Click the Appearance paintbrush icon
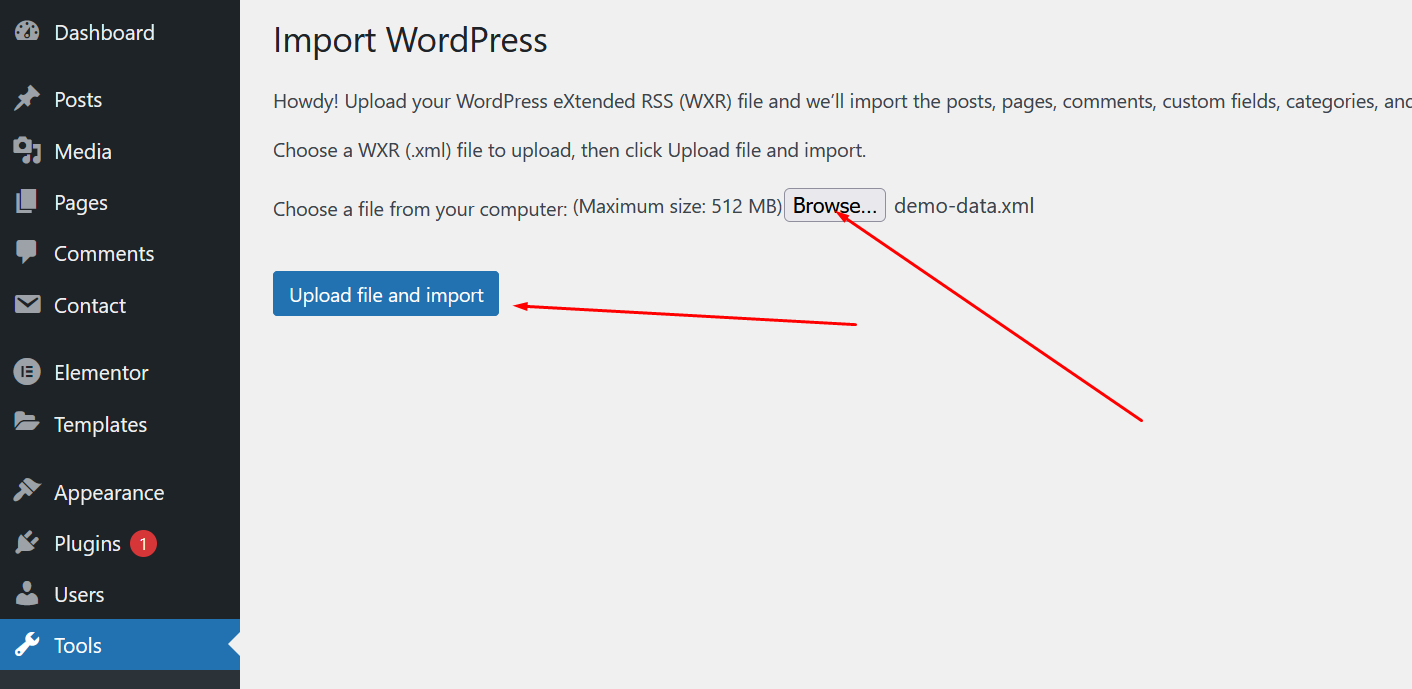The height and width of the screenshot is (689, 1412). 27,492
